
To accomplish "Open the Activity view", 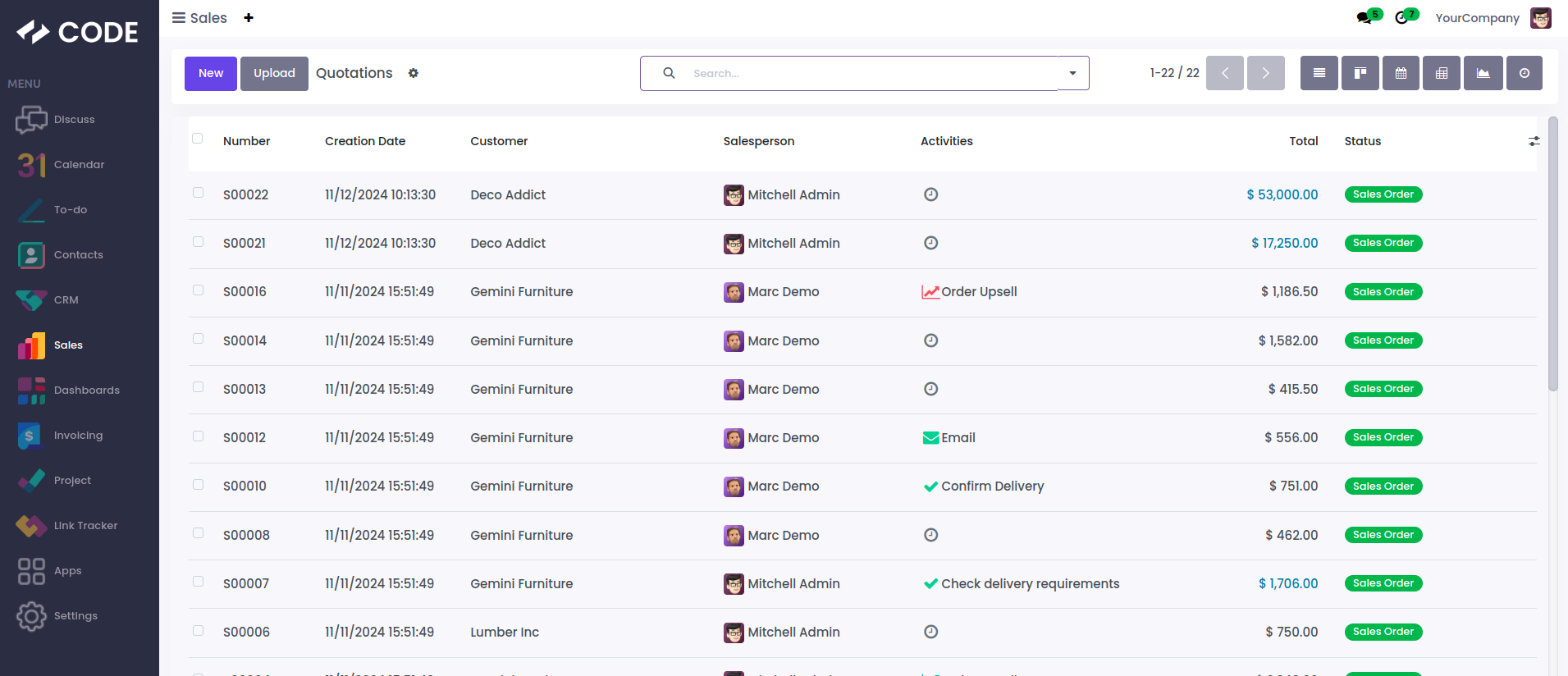I will click(1524, 73).
